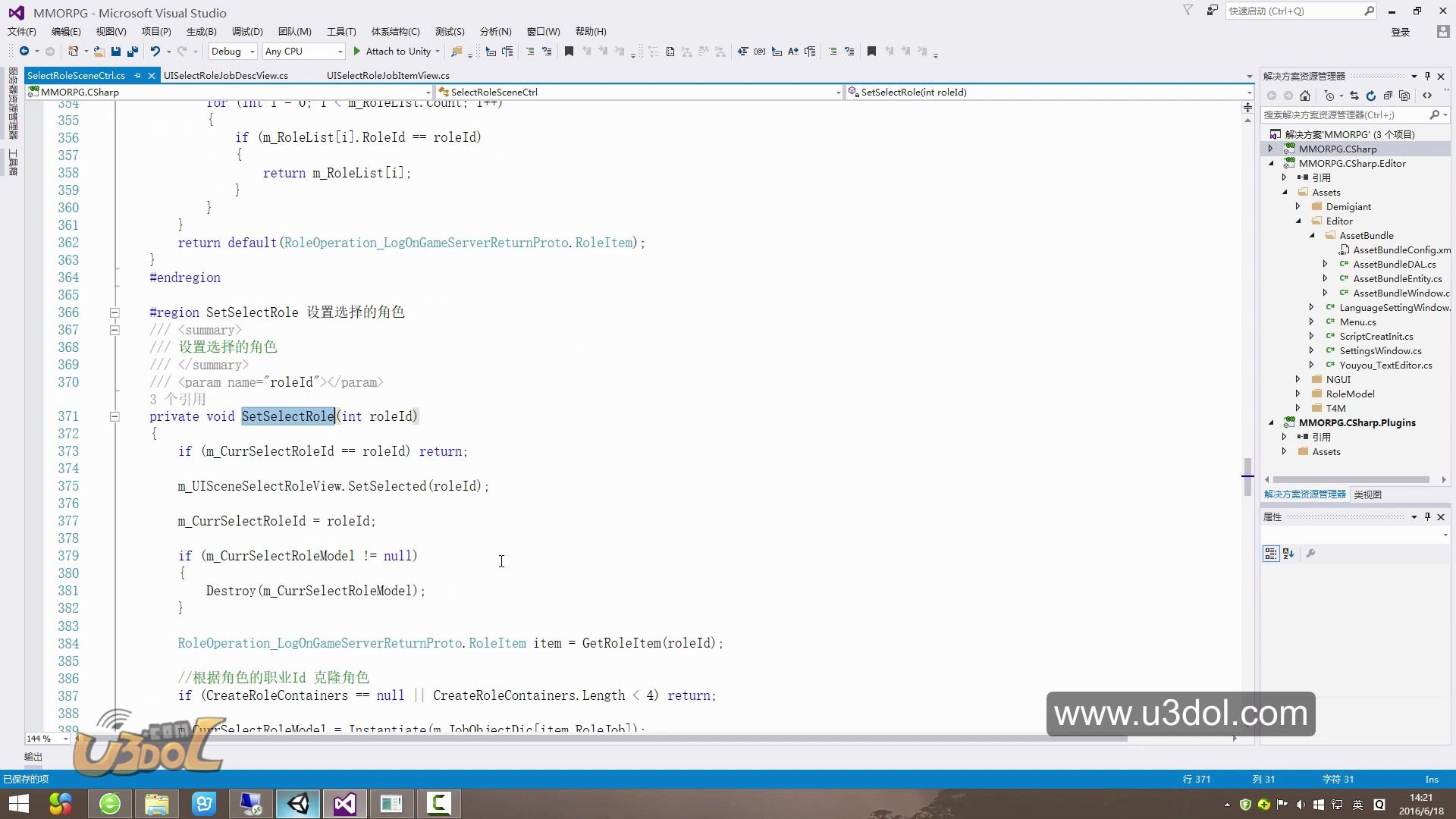Click the Save All toolbar icon
This screenshot has height=819, width=1456.
133,52
